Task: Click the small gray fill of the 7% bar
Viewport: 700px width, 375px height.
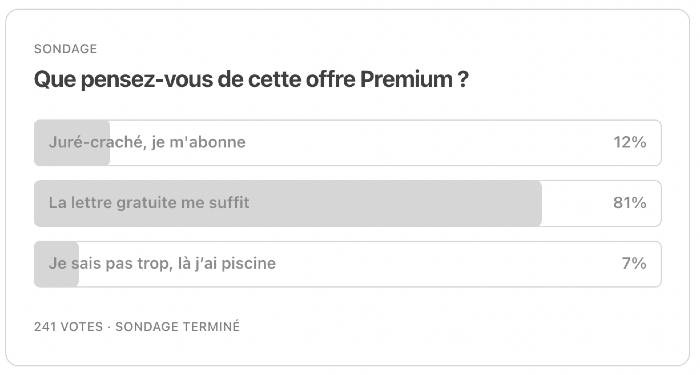Action: pos(57,264)
